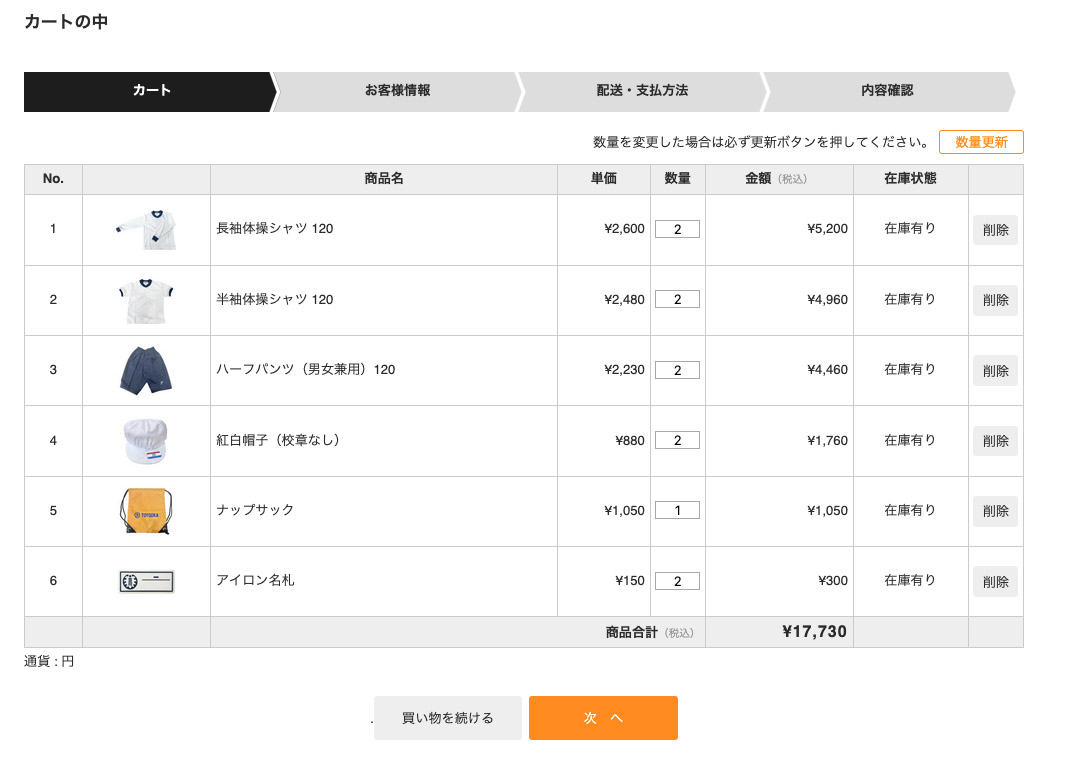The height and width of the screenshot is (774, 1069).
Task: Click the red-white cap product image
Action: point(146,441)
